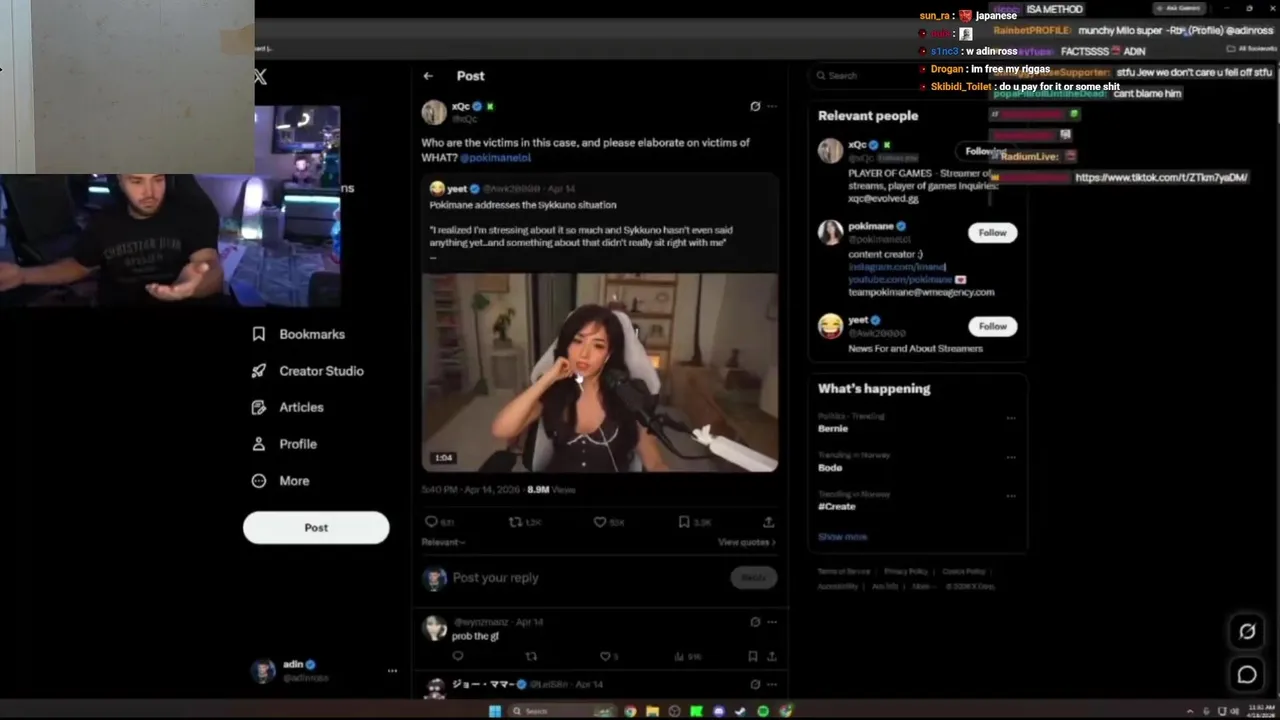Image resolution: width=1280 pixels, height=720 pixels.
Task: Open the messages floating chat button
Action: [1247, 675]
